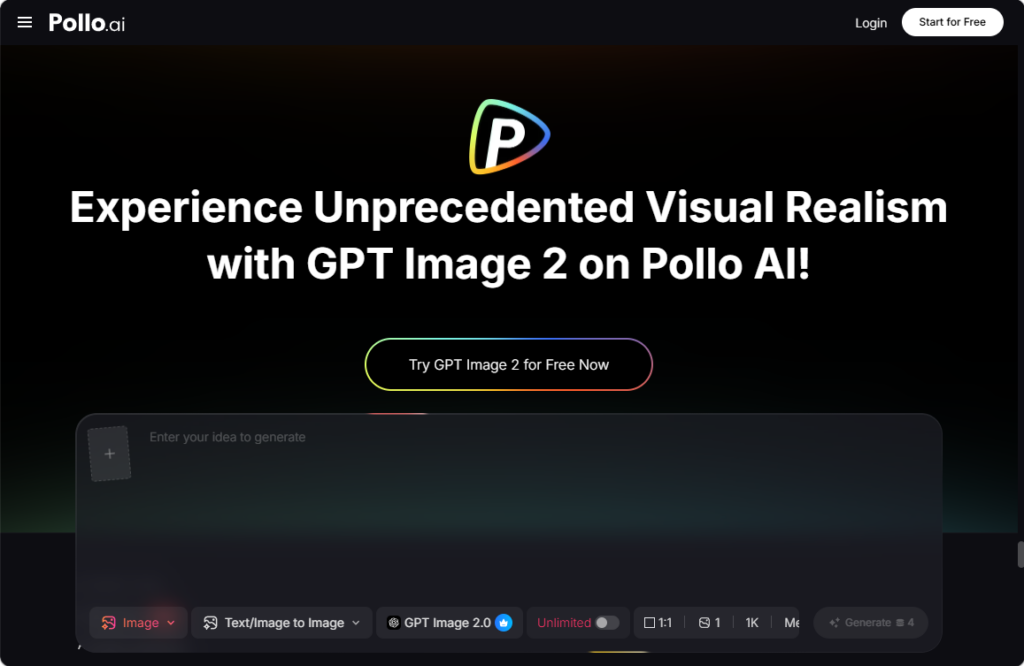The width and height of the screenshot is (1024, 666).
Task: Toggle the Unlimited switch
Action: (607, 623)
